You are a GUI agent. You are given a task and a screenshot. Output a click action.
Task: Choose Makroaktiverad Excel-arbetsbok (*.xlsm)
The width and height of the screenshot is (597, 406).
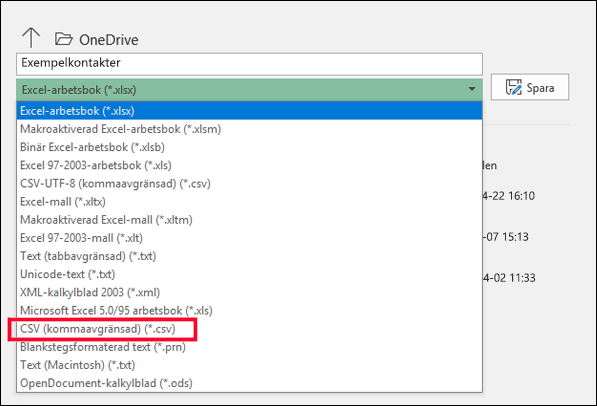click(x=249, y=129)
